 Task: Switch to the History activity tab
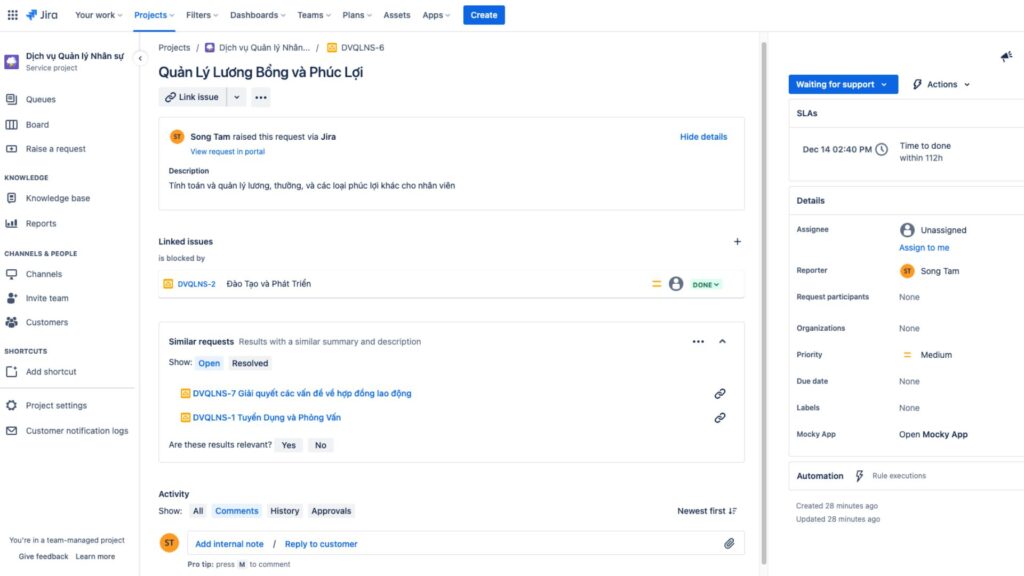(x=285, y=511)
